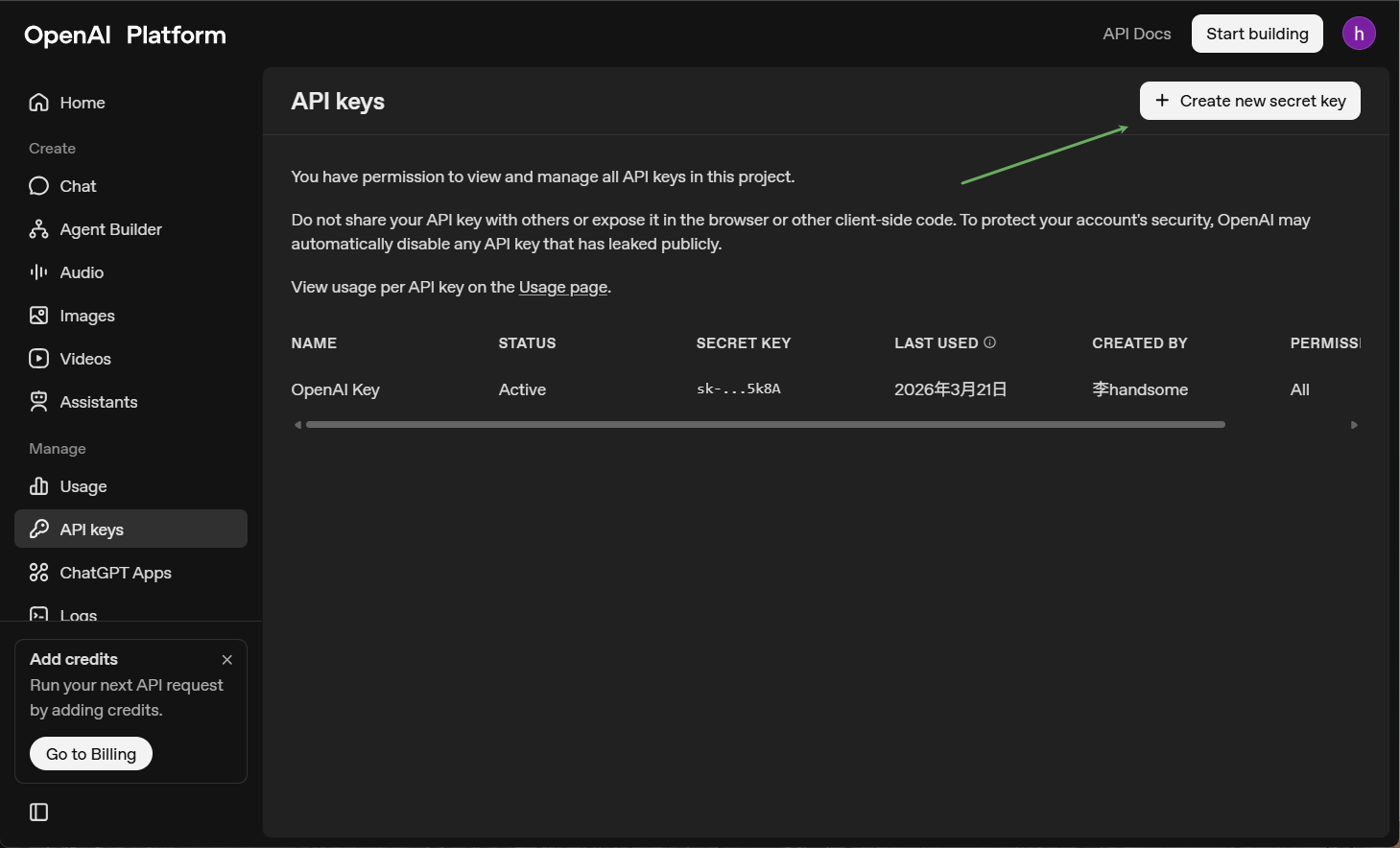Follow the Usage page link
1400x848 pixels.
point(563,287)
